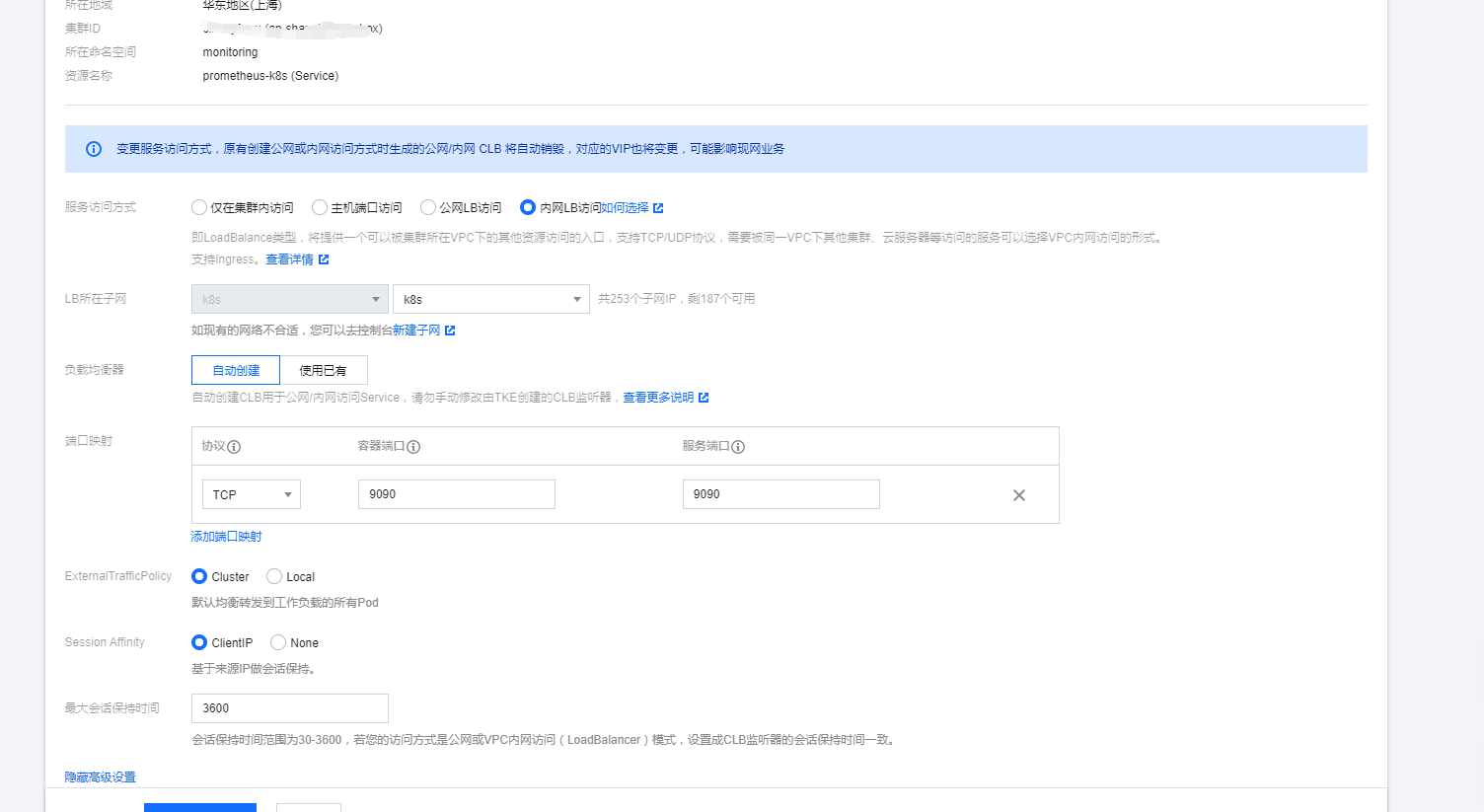Open the k8s subnet dropdown

click(491, 299)
